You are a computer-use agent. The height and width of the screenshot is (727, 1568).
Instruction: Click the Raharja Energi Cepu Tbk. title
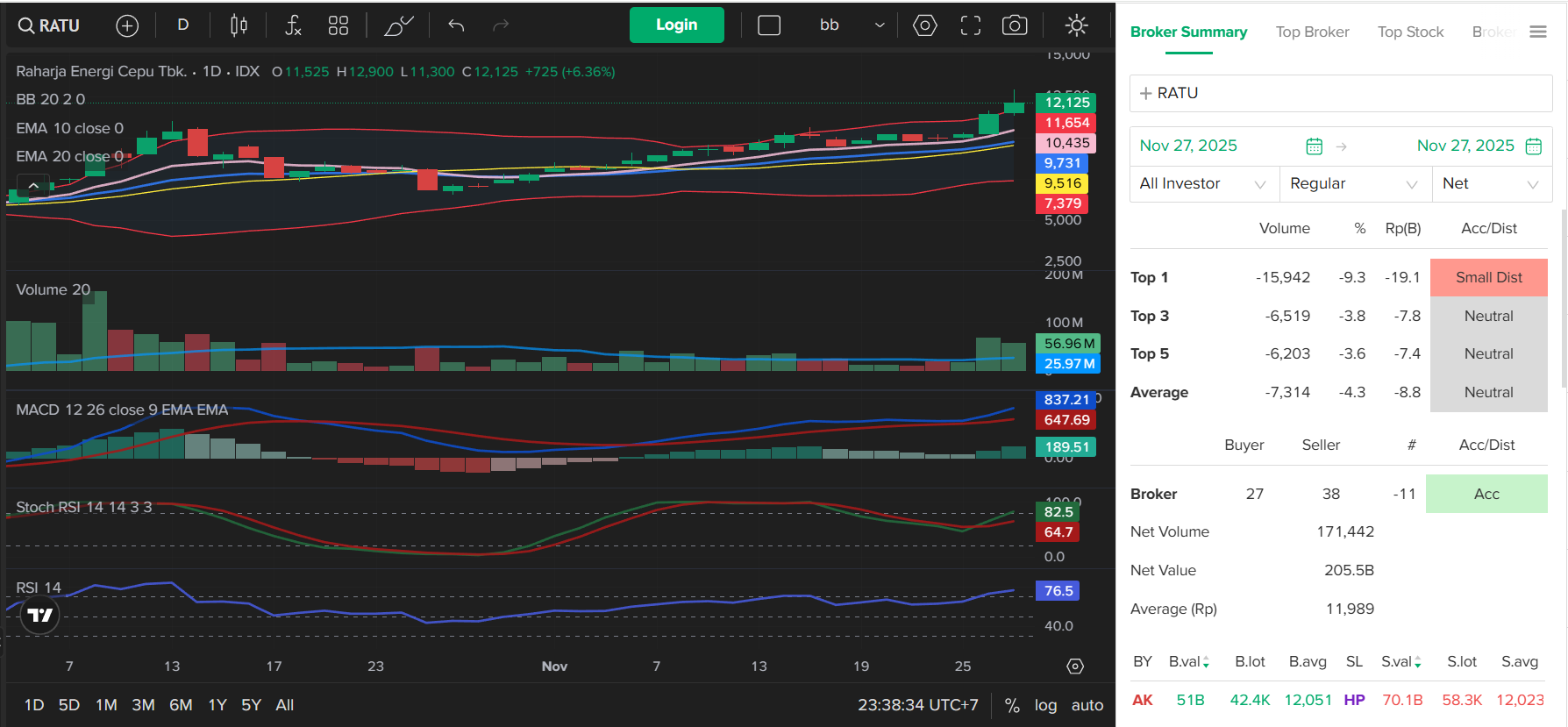101,71
